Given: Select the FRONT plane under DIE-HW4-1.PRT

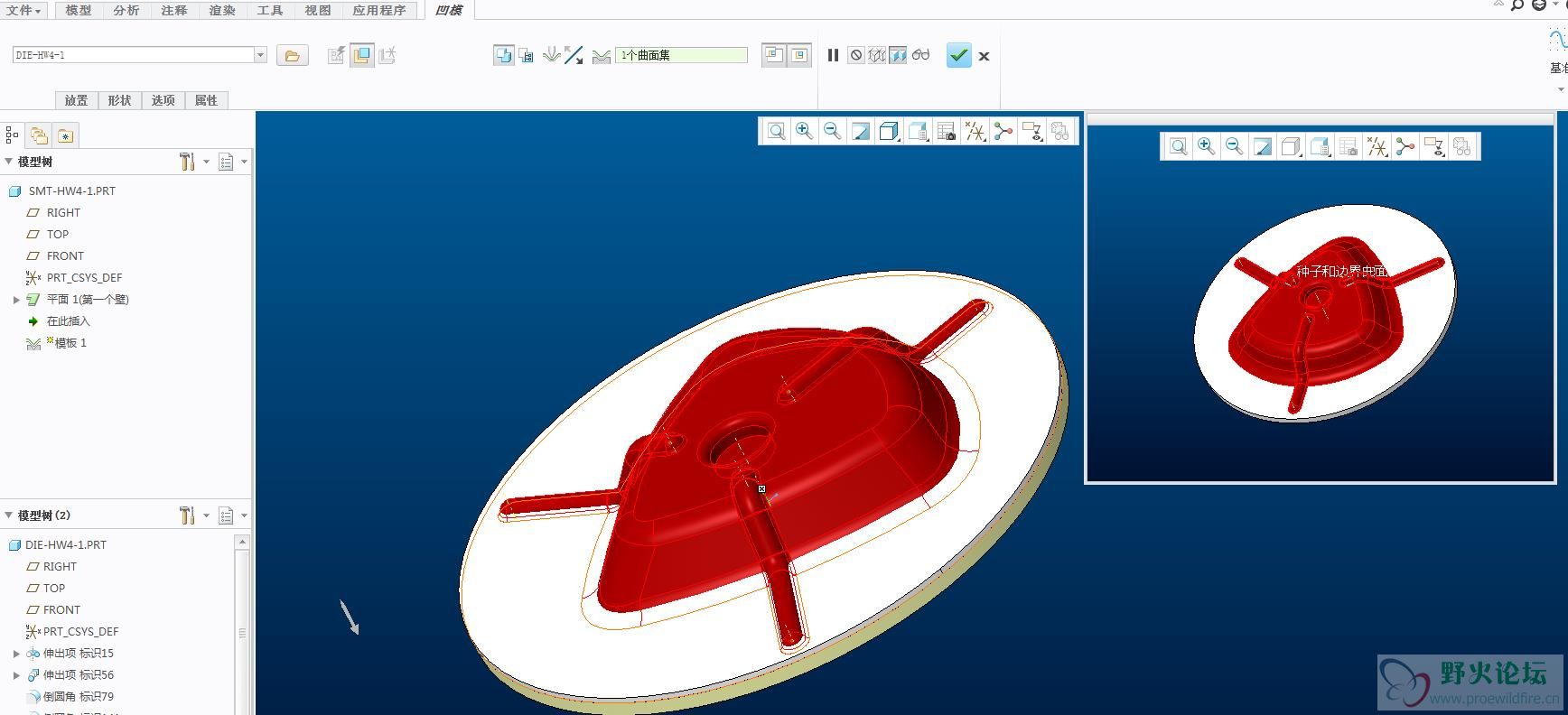Looking at the screenshot, I should point(61,609).
